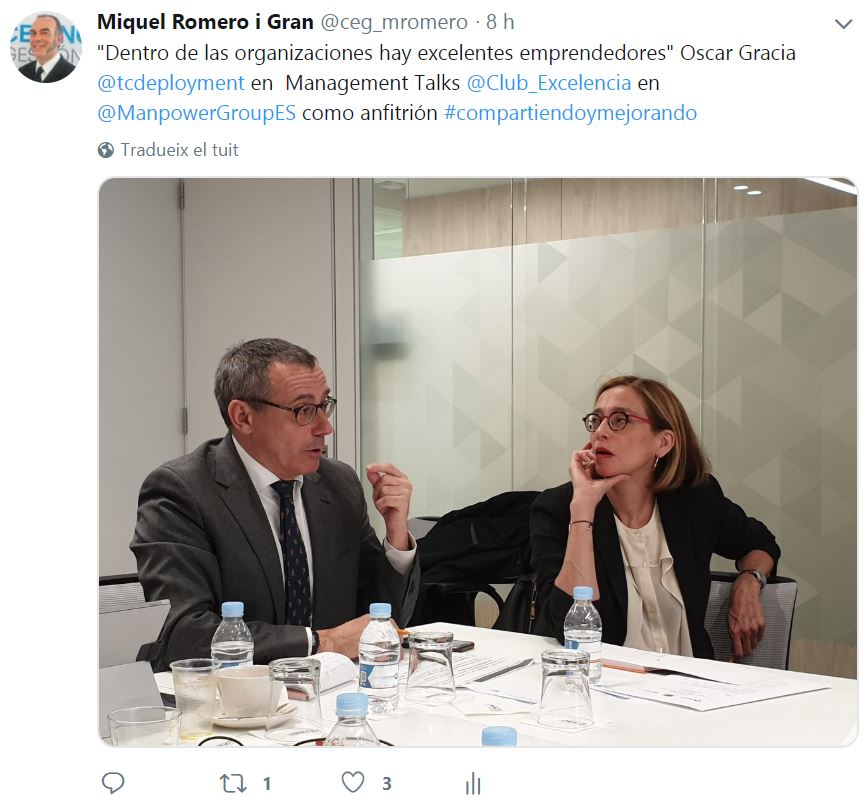
Task: Expand the tweet options chevron menu
Action: [x=843, y=24]
